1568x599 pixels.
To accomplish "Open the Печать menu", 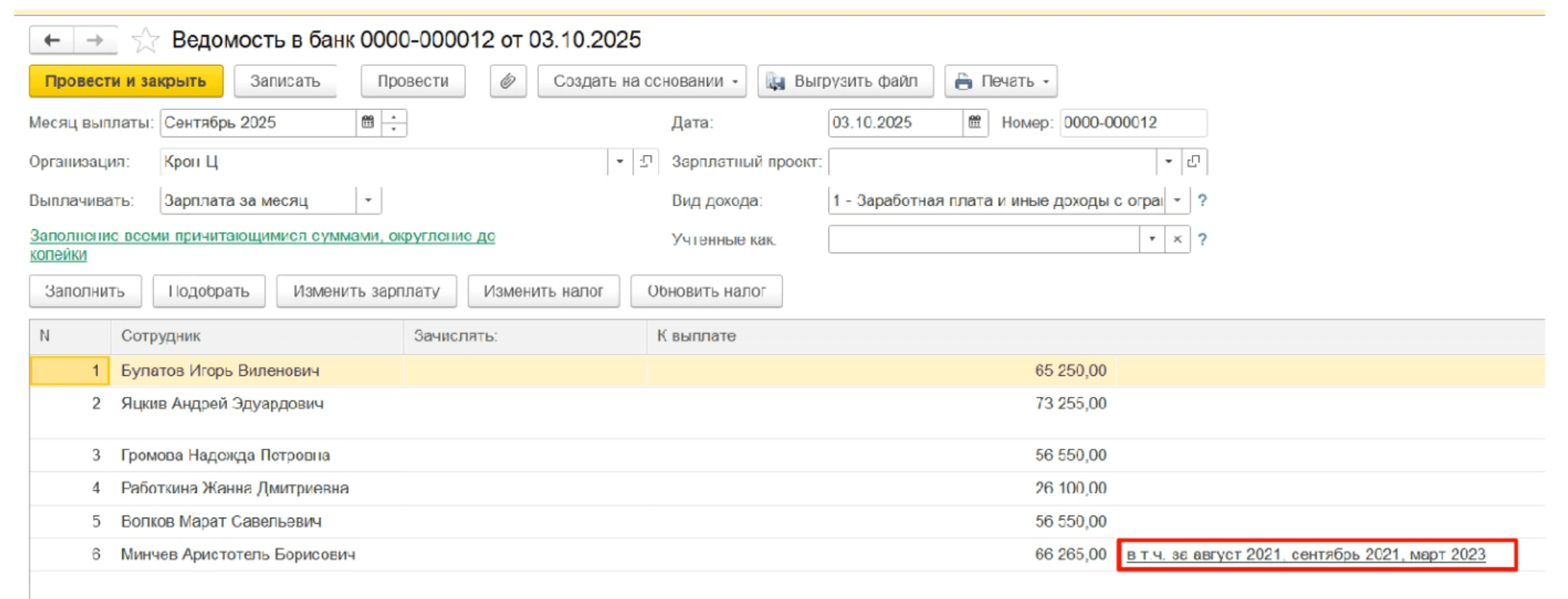I will coord(1000,81).
